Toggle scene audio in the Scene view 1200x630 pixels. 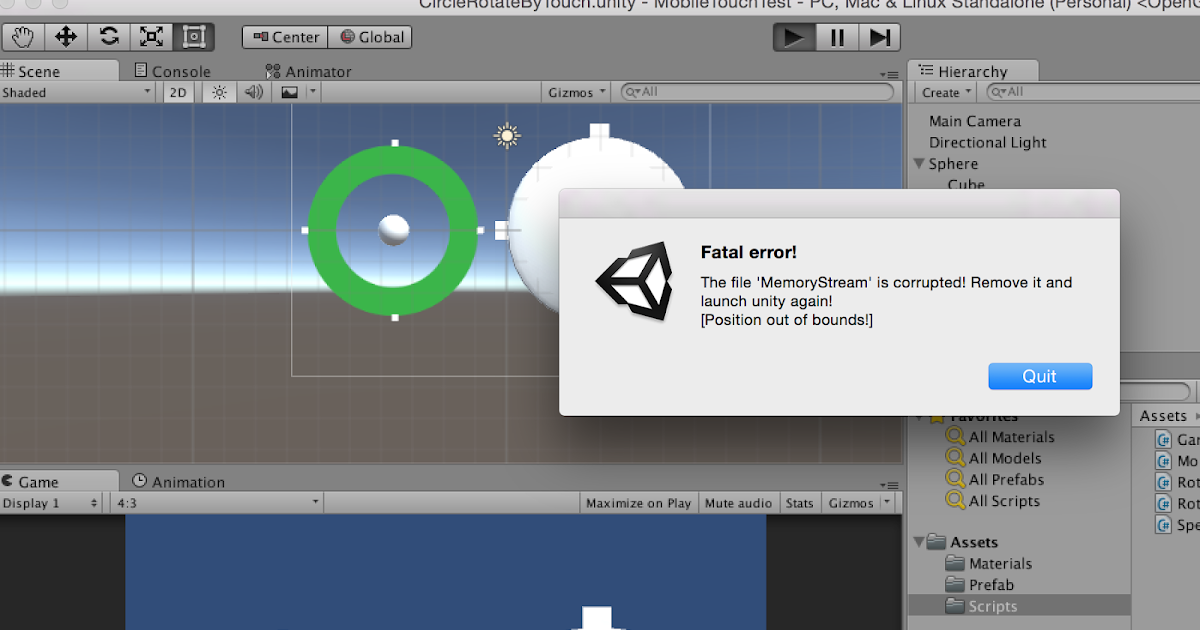pyautogui.click(x=252, y=91)
